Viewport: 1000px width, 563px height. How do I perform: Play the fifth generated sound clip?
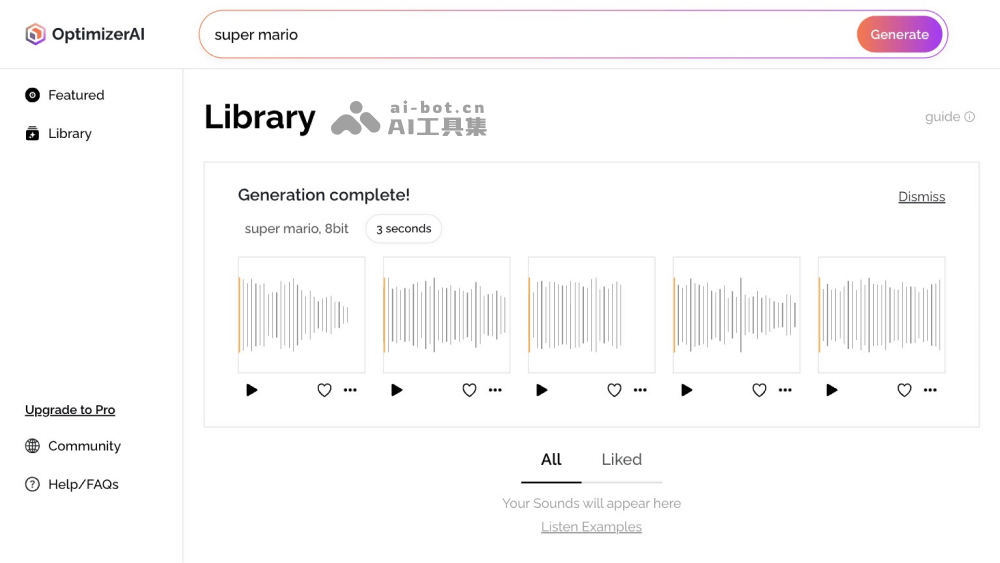(832, 390)
